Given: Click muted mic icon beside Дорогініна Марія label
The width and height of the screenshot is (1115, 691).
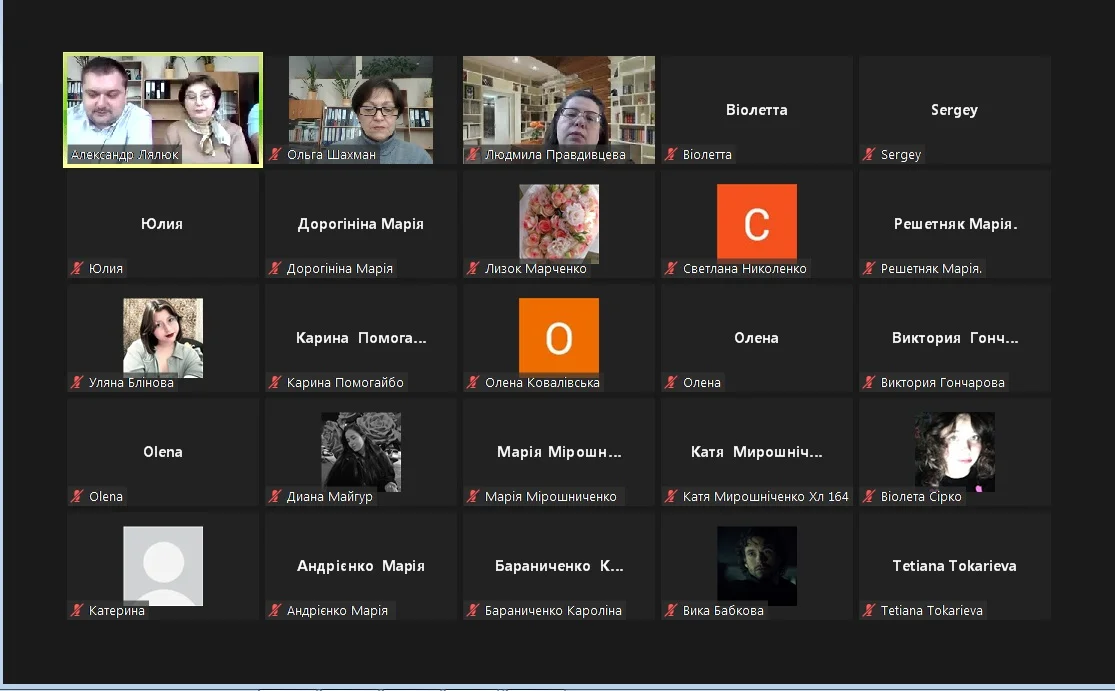Looking at the screenshot, I should (x=276, y=269).
